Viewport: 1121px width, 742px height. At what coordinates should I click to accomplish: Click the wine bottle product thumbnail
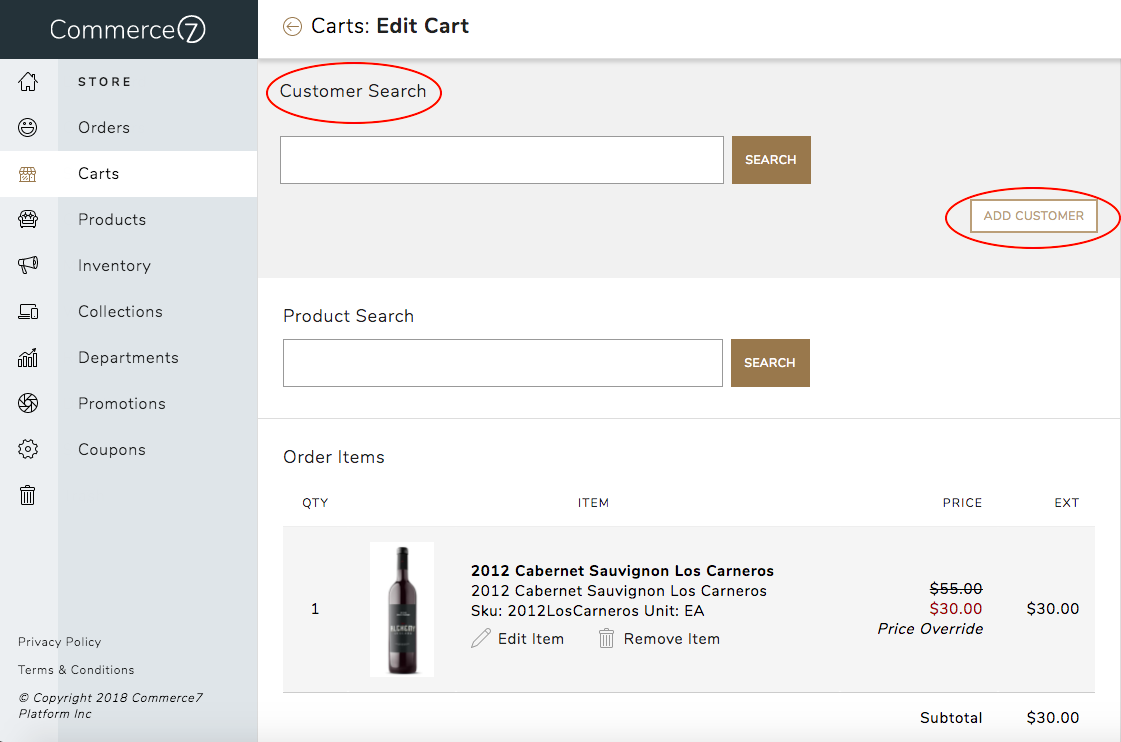pyautogui.click(x=402, y=609)
